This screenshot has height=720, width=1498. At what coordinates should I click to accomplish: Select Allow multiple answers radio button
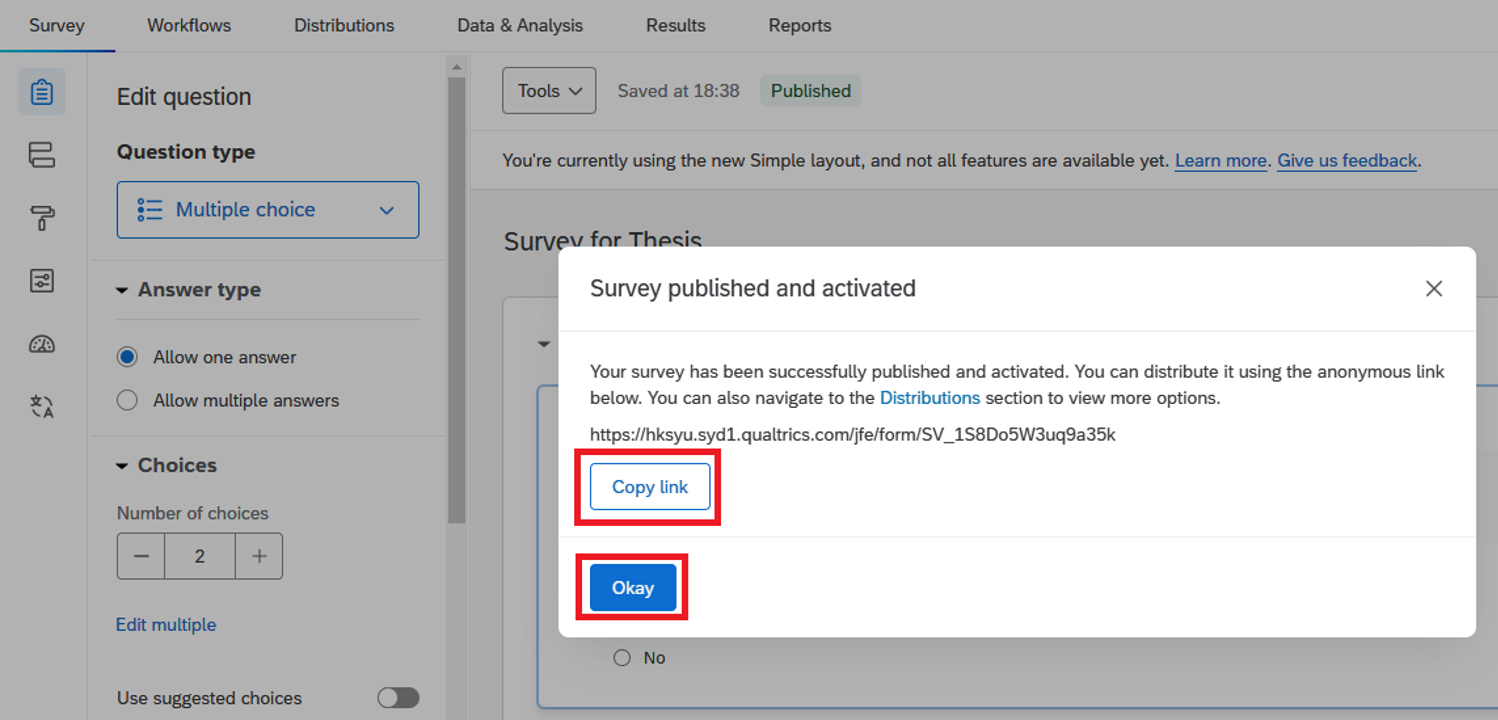[x=127, y=400]
